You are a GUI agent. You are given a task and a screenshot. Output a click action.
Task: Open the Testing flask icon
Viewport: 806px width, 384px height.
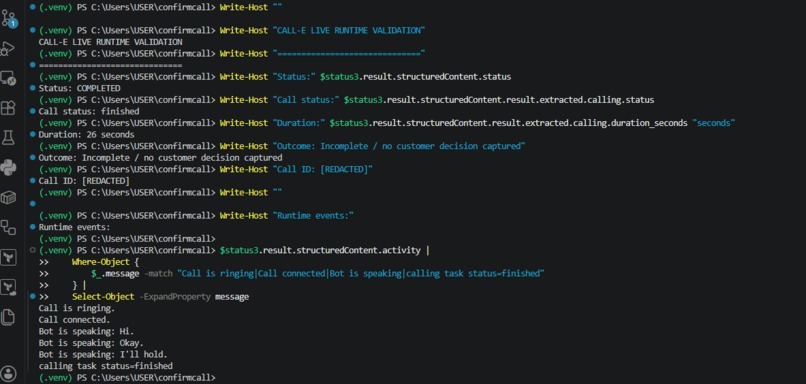pyautogui.click(x=8, y=138)
